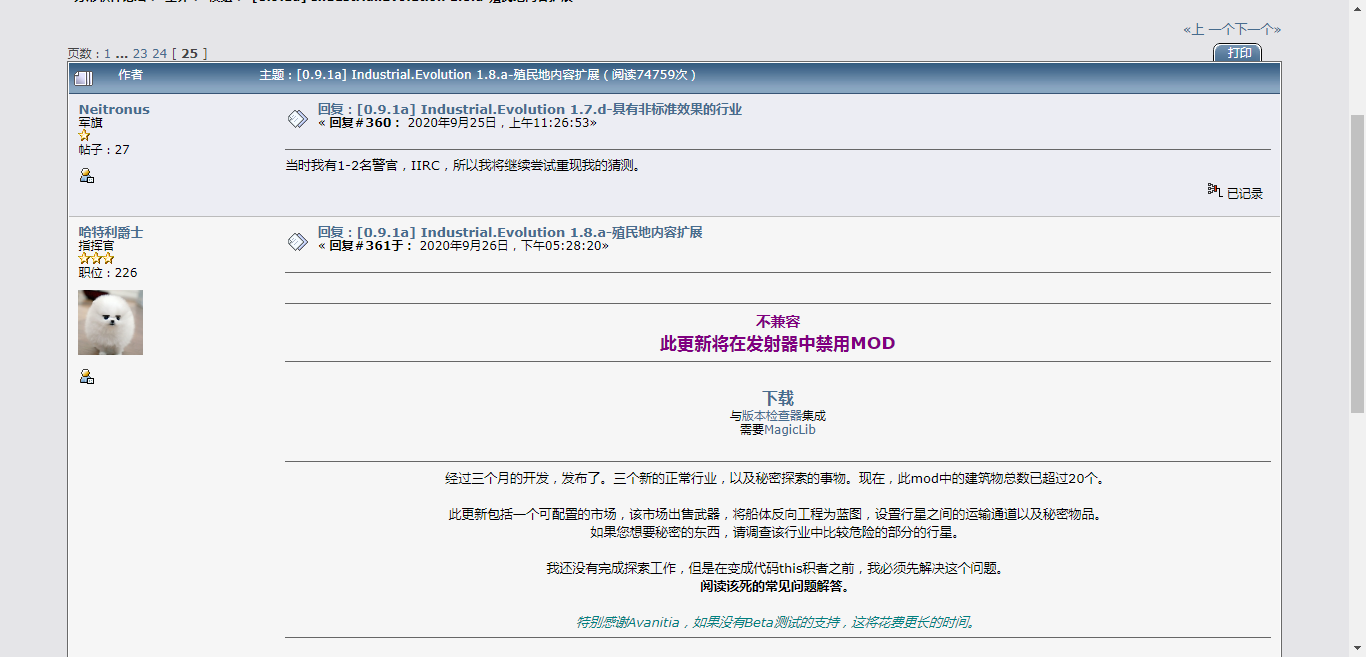
Task: Click the white dog avatar image
Action: pyautogui.click(x=110, y=323)
